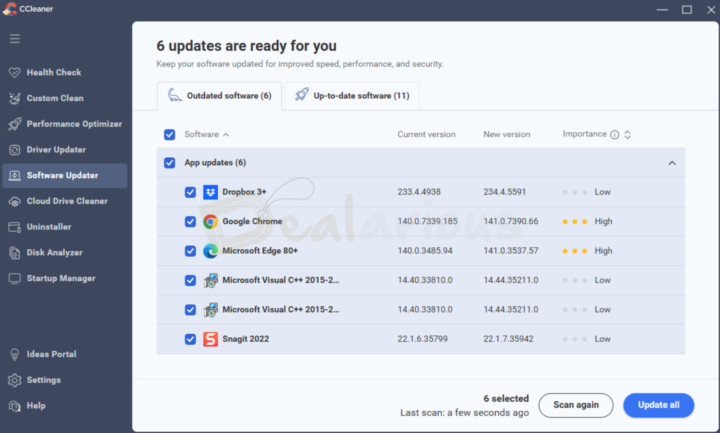
Task: Open Performance Optimizer in sidebar
Action: click(x=73, y=124)
